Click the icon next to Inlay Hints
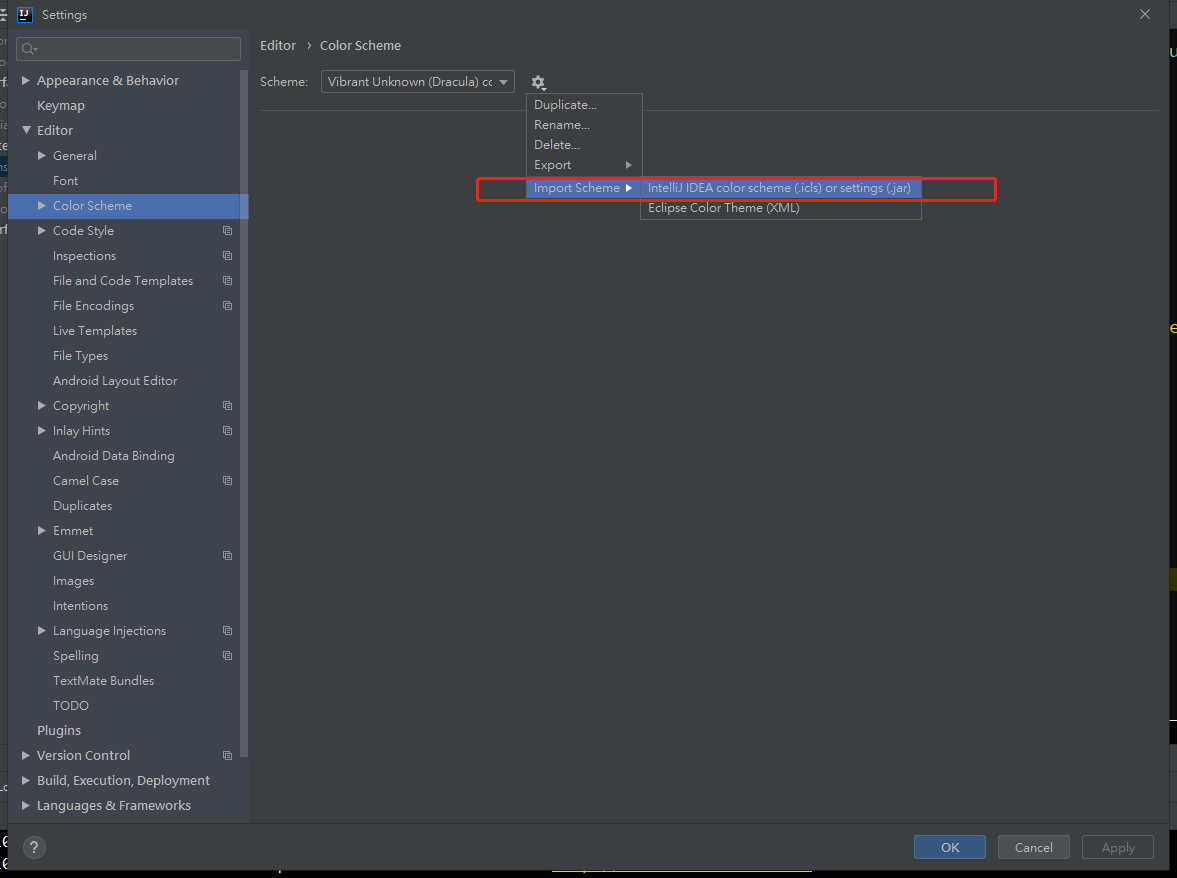The width and height of the screenshot is (1177, 878). [228, 430]
